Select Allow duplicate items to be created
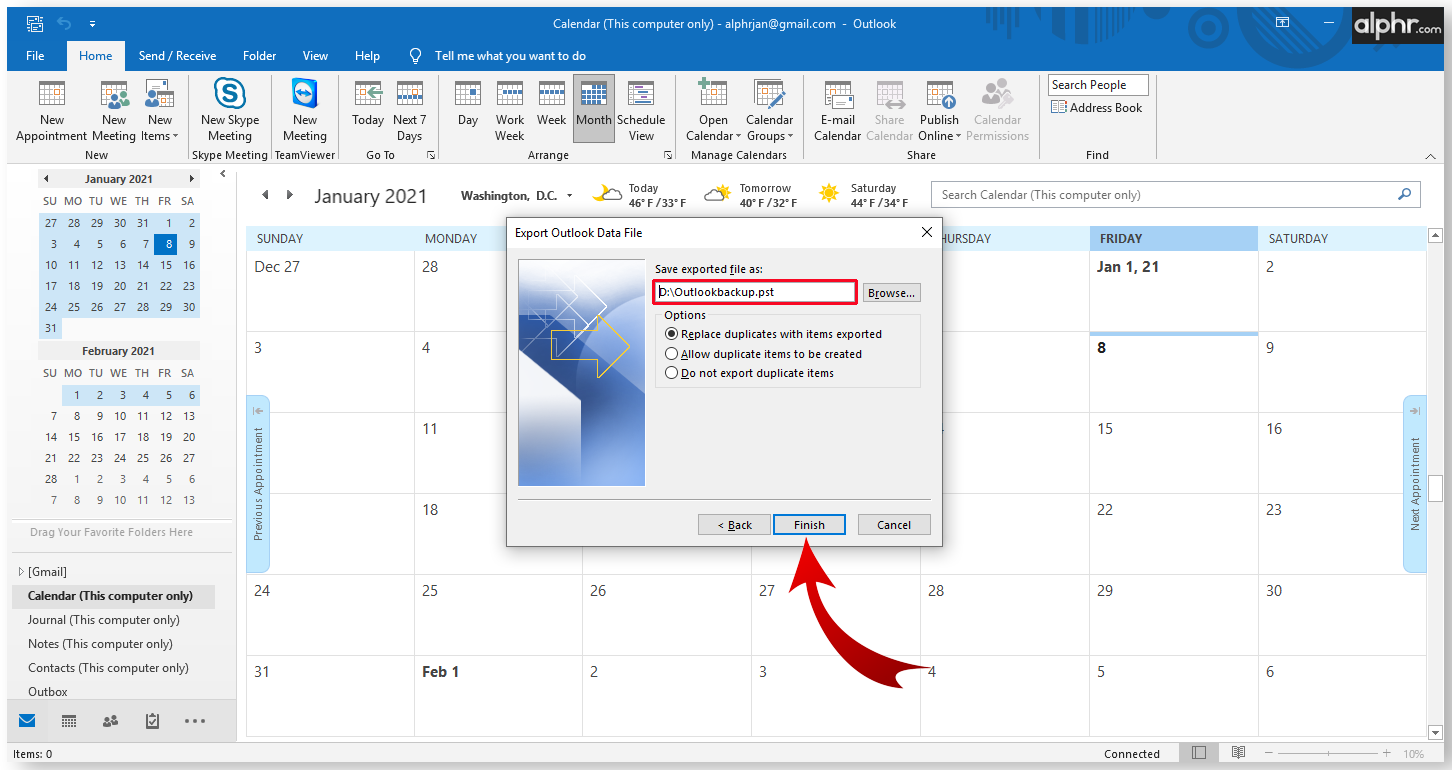Screen dimensions: 1452x770 [x=764, y=354]
